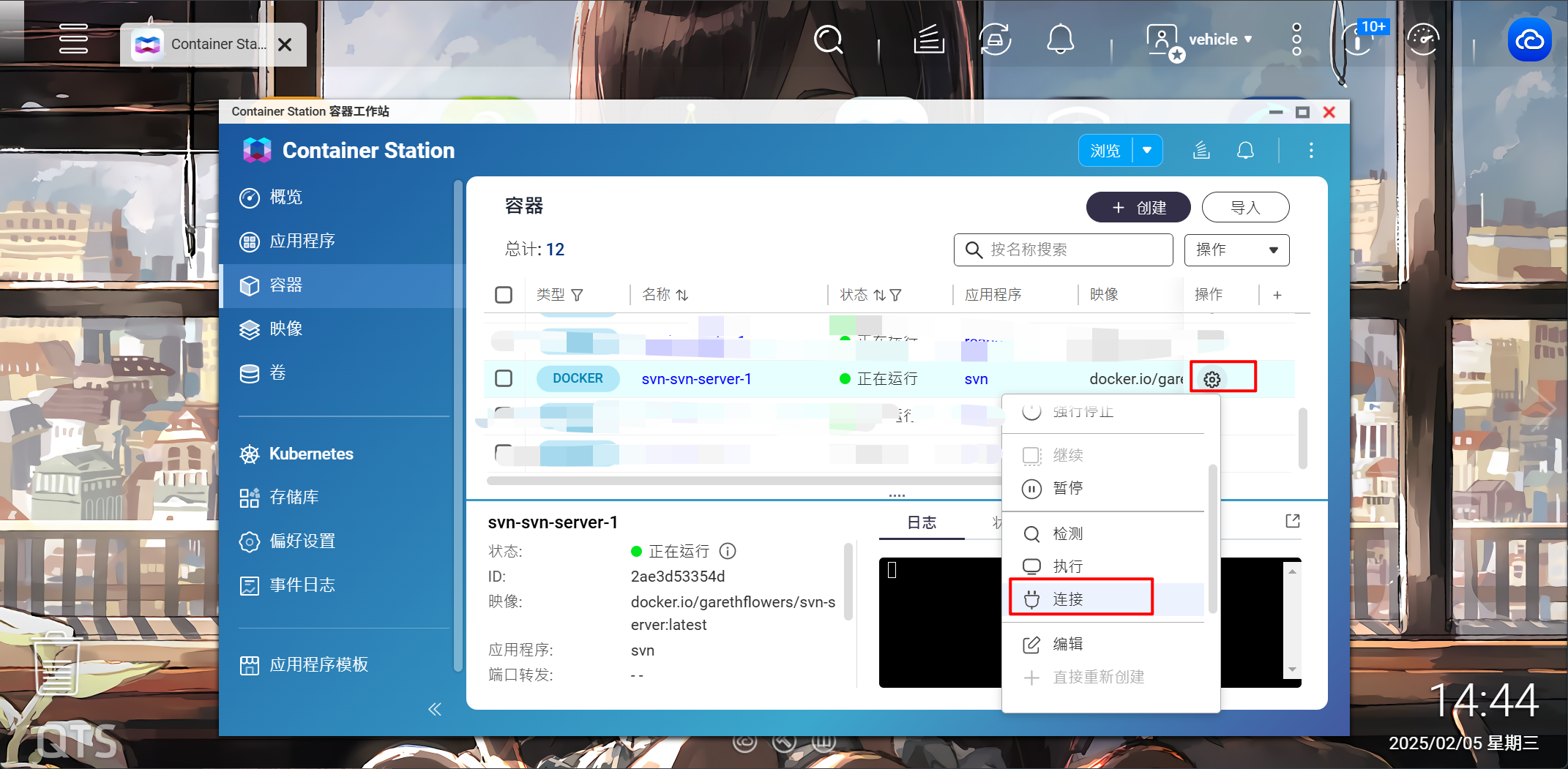The width and height of the screenshot is (1568, 769).
Task: Select 编辑 in the context menu
Action: click(1068, 644)
